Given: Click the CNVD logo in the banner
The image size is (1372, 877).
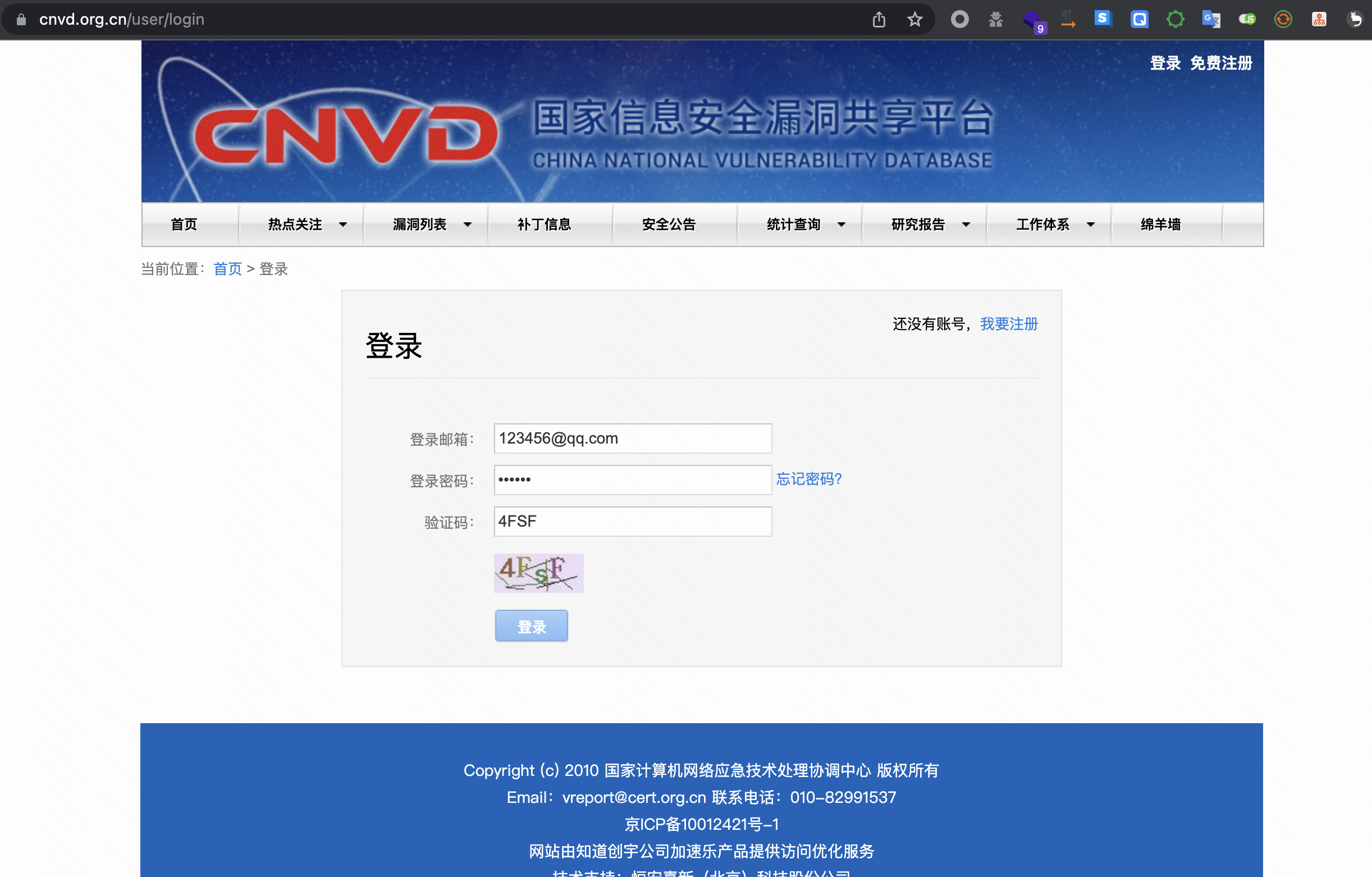Looking at the screenshot, I should 345,135.
